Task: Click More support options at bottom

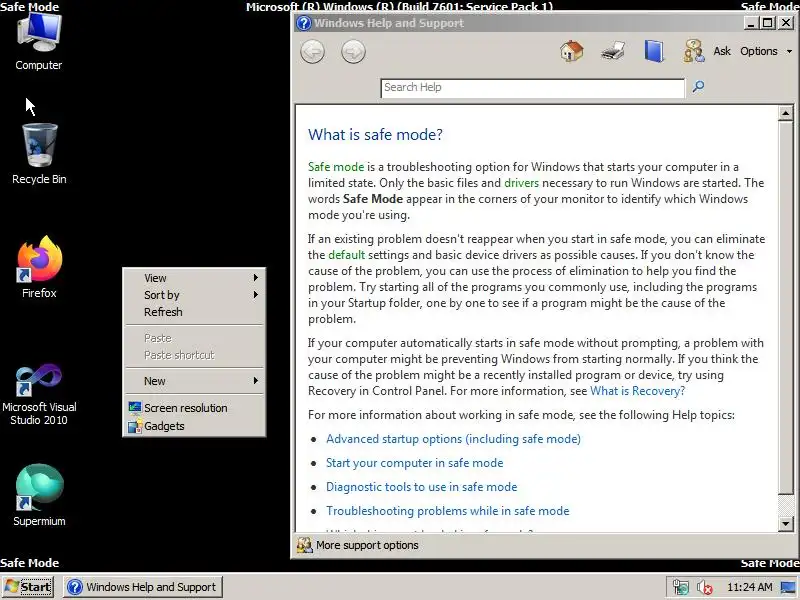Action: point(367,545)
